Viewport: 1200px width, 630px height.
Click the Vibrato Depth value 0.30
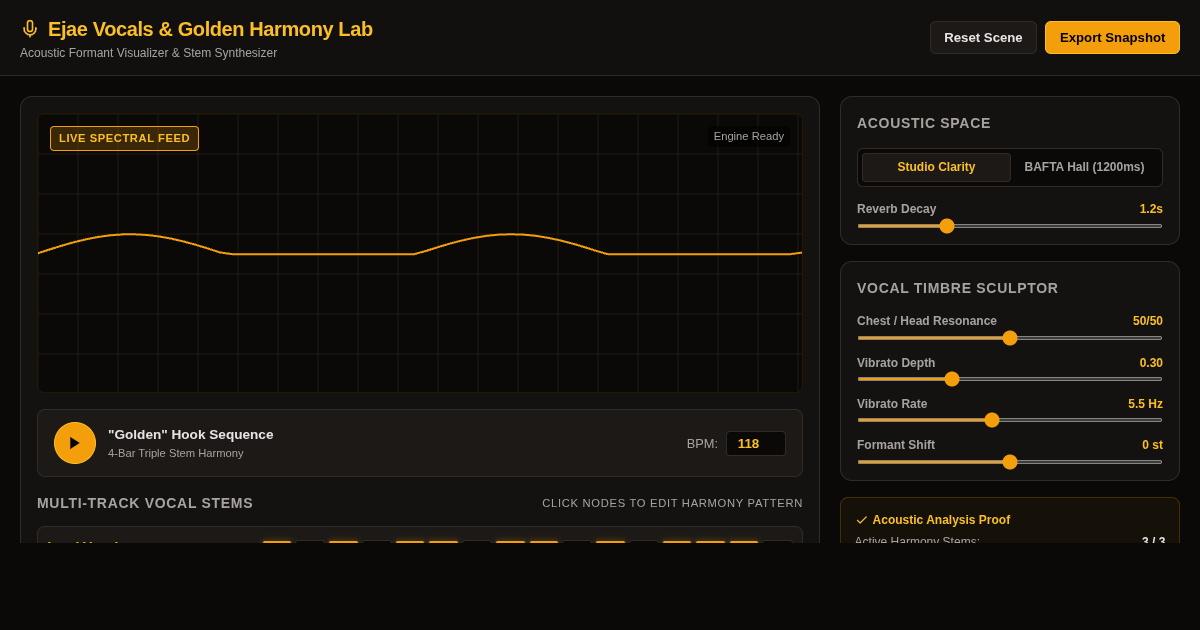(1151, 363)
